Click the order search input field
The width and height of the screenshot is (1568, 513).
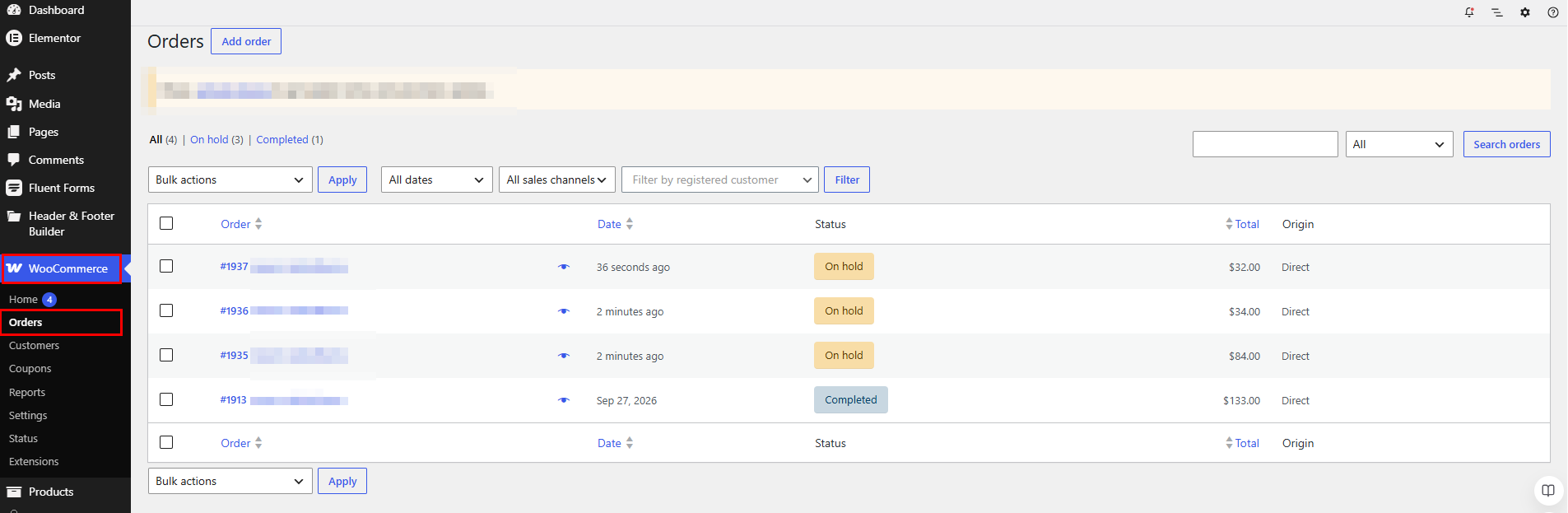pyautogui.click(x=1265, y=144)
